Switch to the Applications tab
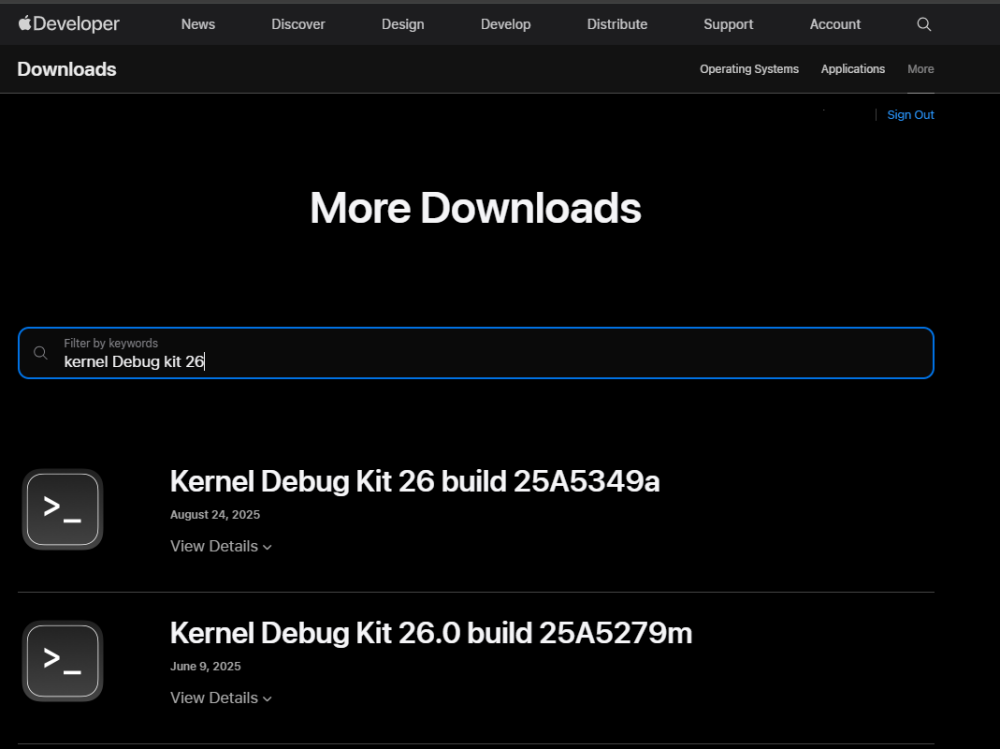The width and height of the screenshot is (1000, 749). pos(853,69)
